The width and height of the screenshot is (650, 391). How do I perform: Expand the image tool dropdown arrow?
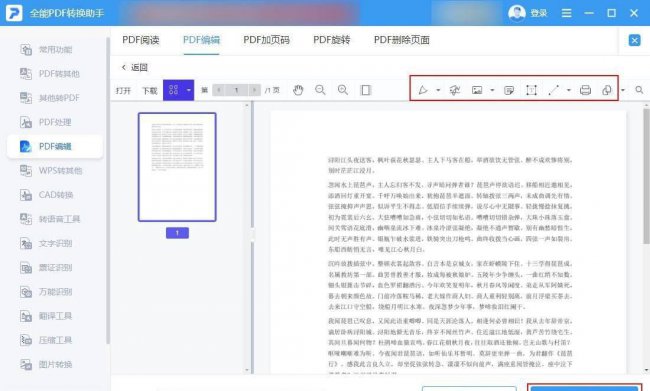coord(492,90)
